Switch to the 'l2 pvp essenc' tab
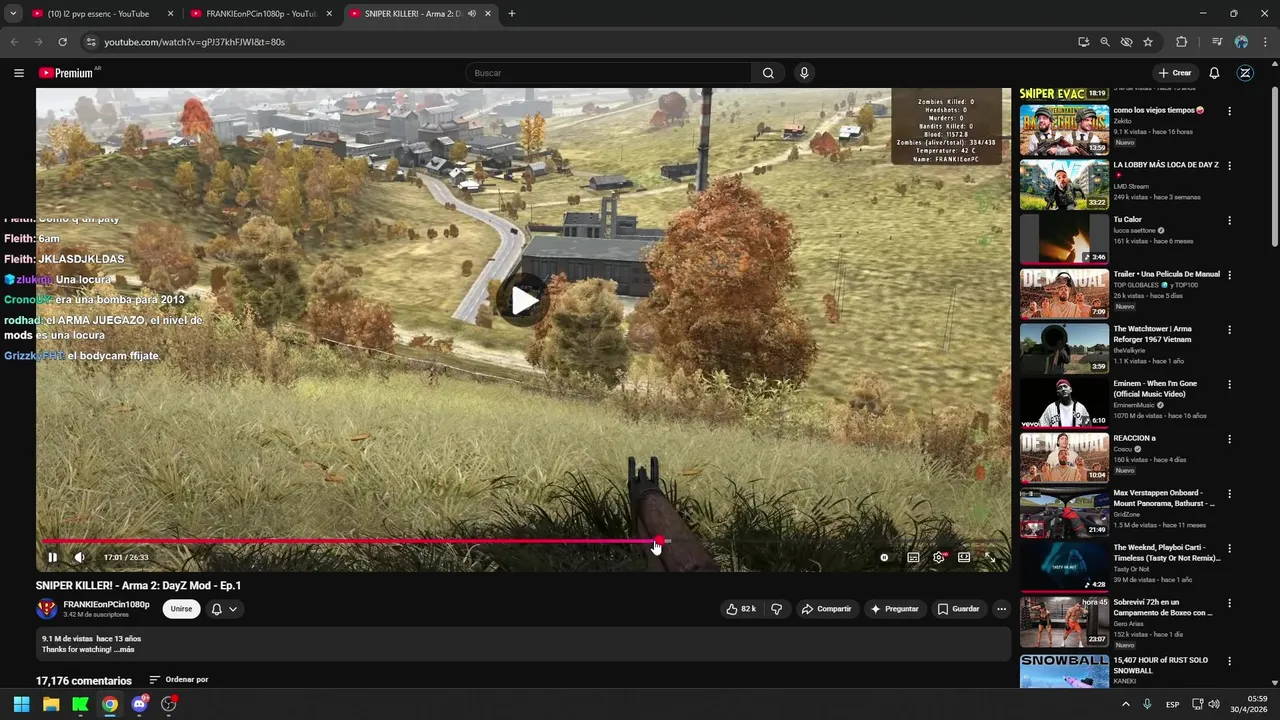Image resolution: width=1280 pixels, height=720 pixels. (x=98, y=14)
